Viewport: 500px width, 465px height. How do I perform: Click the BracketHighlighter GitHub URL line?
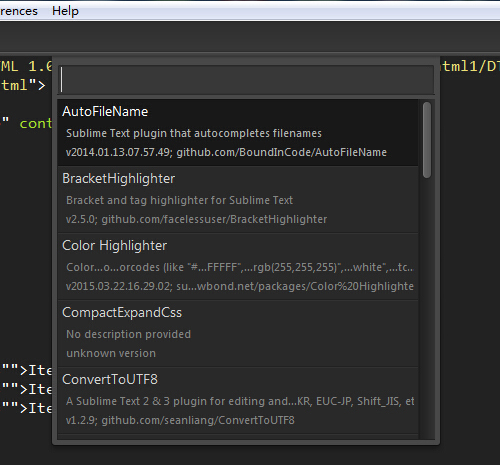[x=196, y=219]
